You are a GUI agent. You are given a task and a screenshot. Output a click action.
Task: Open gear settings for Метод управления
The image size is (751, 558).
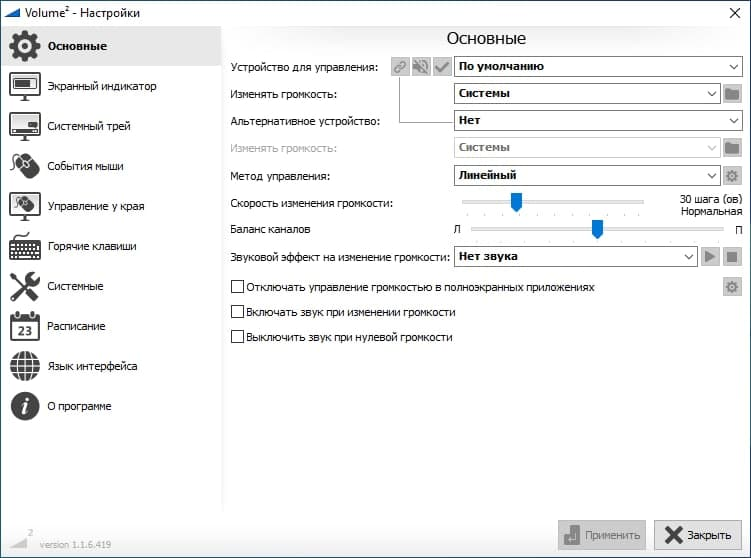(x=732, y=176)
